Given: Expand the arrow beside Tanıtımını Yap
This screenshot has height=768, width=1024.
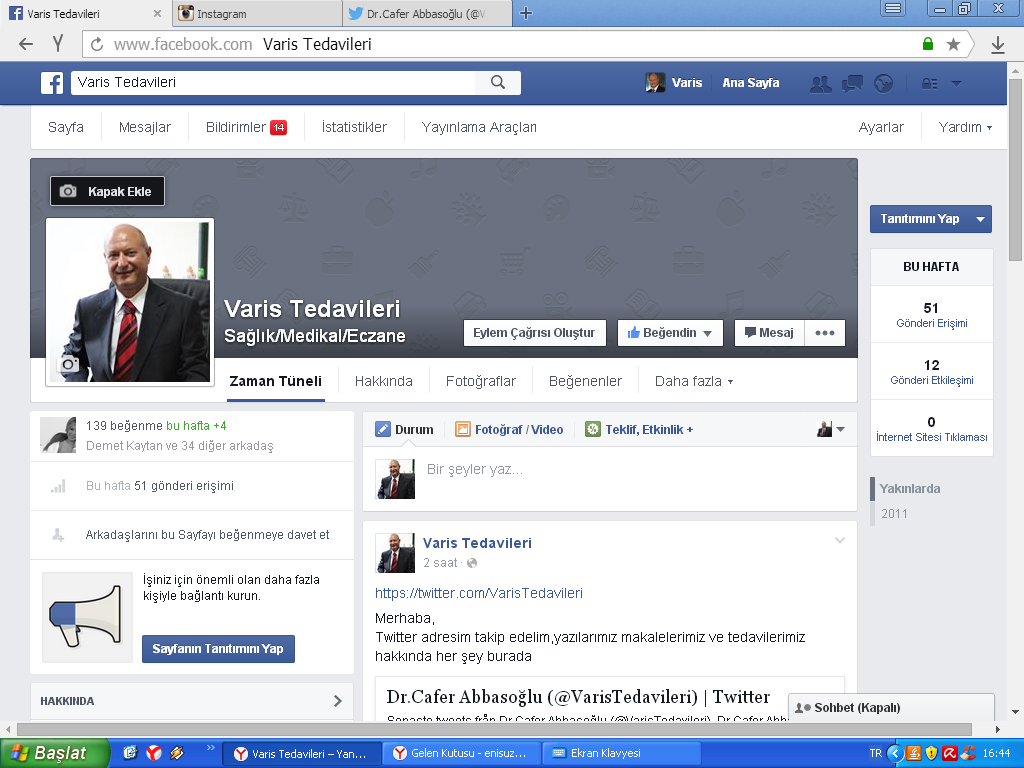Looking at the screenshot, I should pyautogui.click(x=980, y=219).
